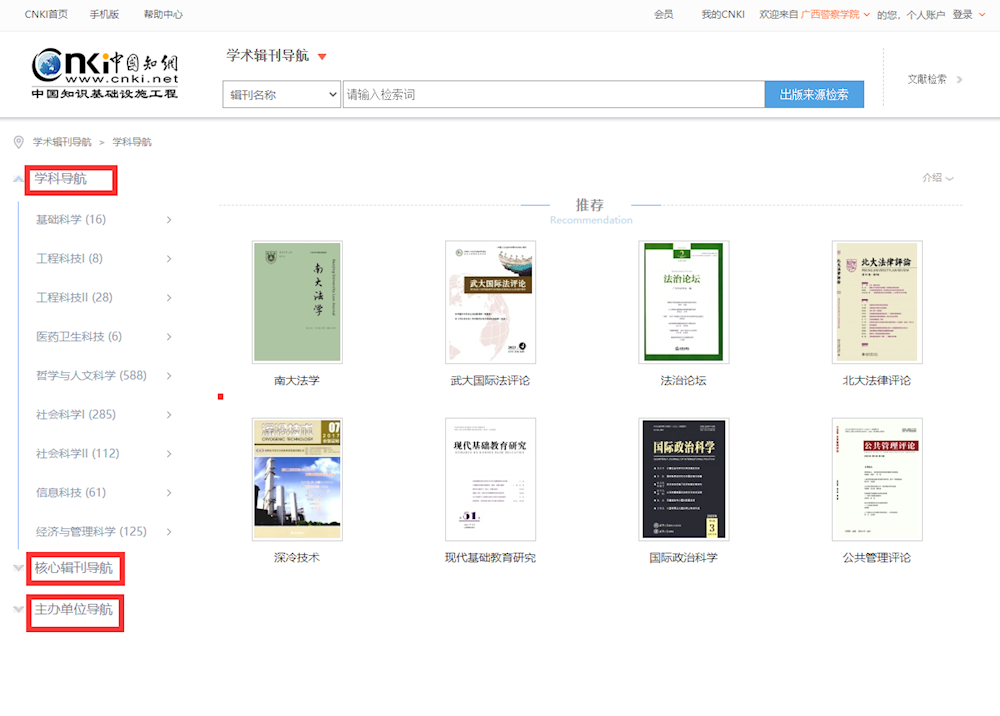Click the arrow next to 基础科学 (16)
Screen dimensions: 1000x716
pos(169,220)
